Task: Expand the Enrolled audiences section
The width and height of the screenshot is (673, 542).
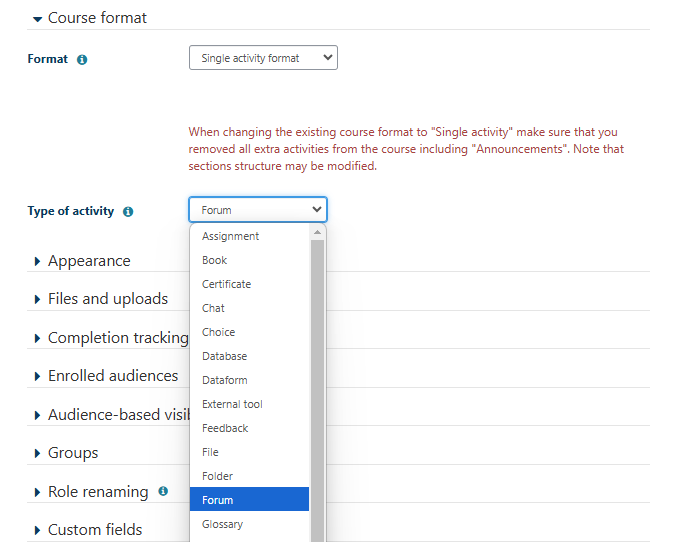Action: (112, 376)
